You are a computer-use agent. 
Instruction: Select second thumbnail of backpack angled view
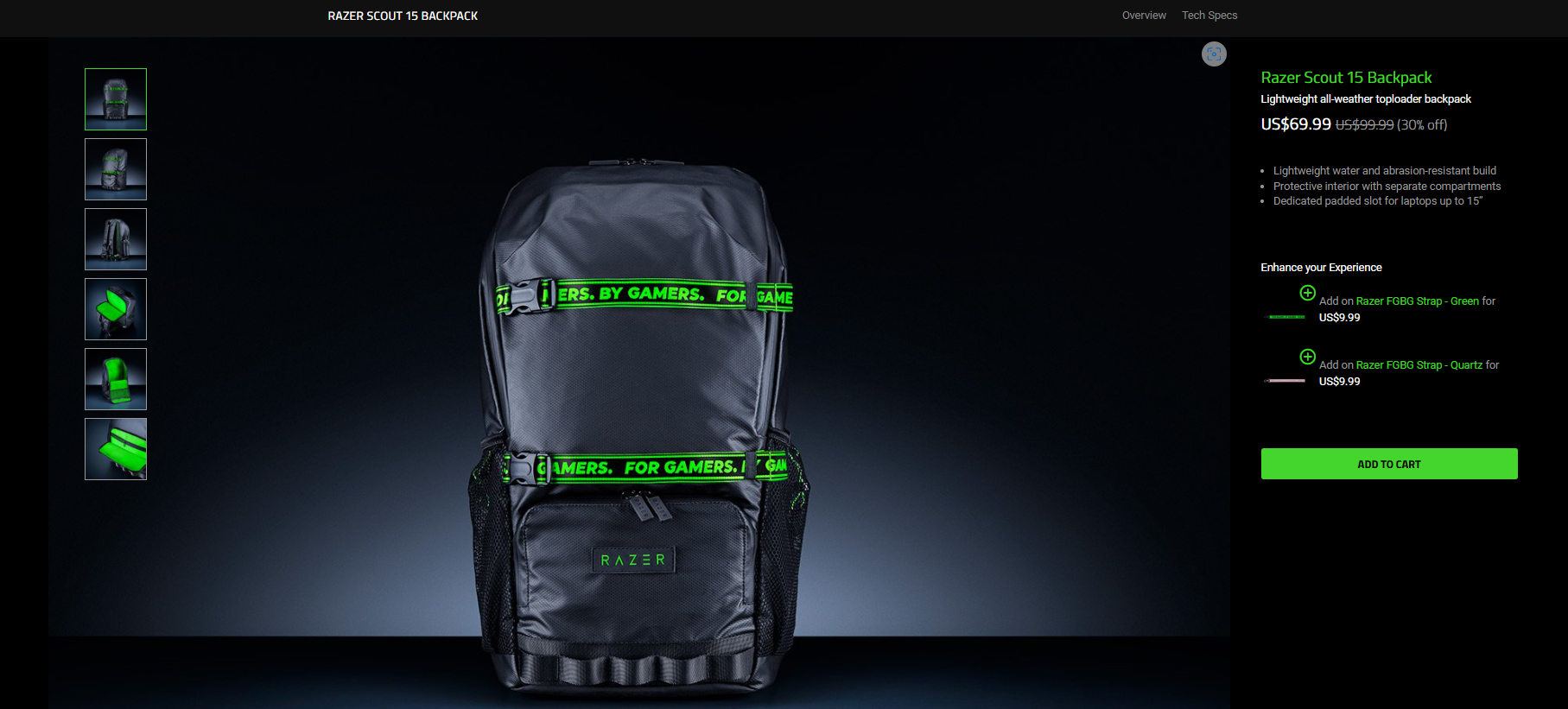pyautogui.click(x=116, y=169)
